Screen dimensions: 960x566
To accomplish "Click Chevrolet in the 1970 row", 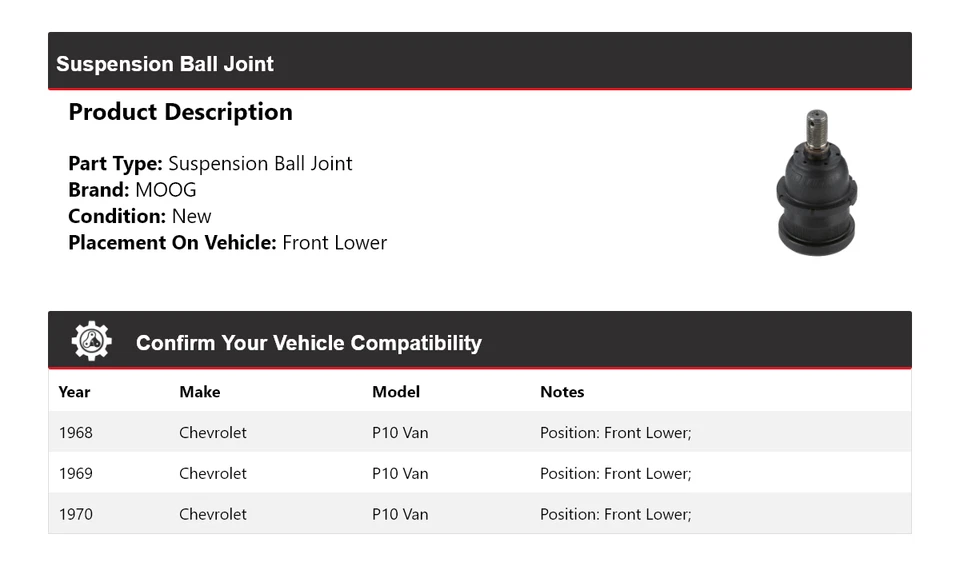I will [213, 515].
